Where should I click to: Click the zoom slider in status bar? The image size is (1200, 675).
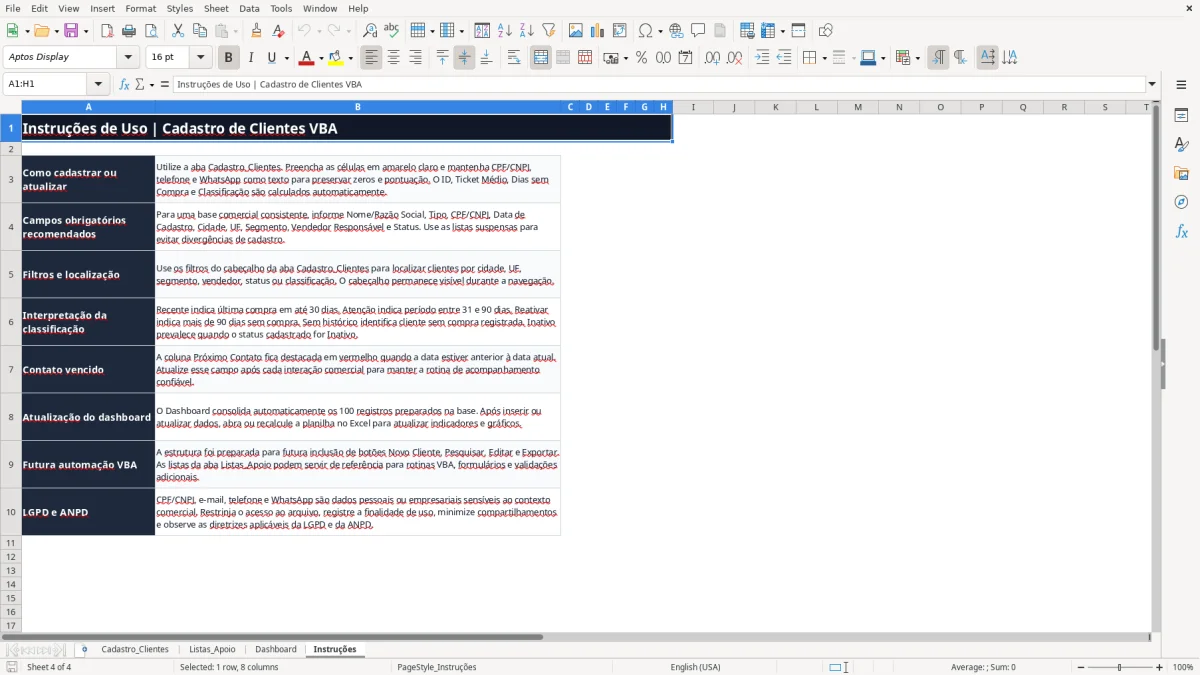(1119, 667)
